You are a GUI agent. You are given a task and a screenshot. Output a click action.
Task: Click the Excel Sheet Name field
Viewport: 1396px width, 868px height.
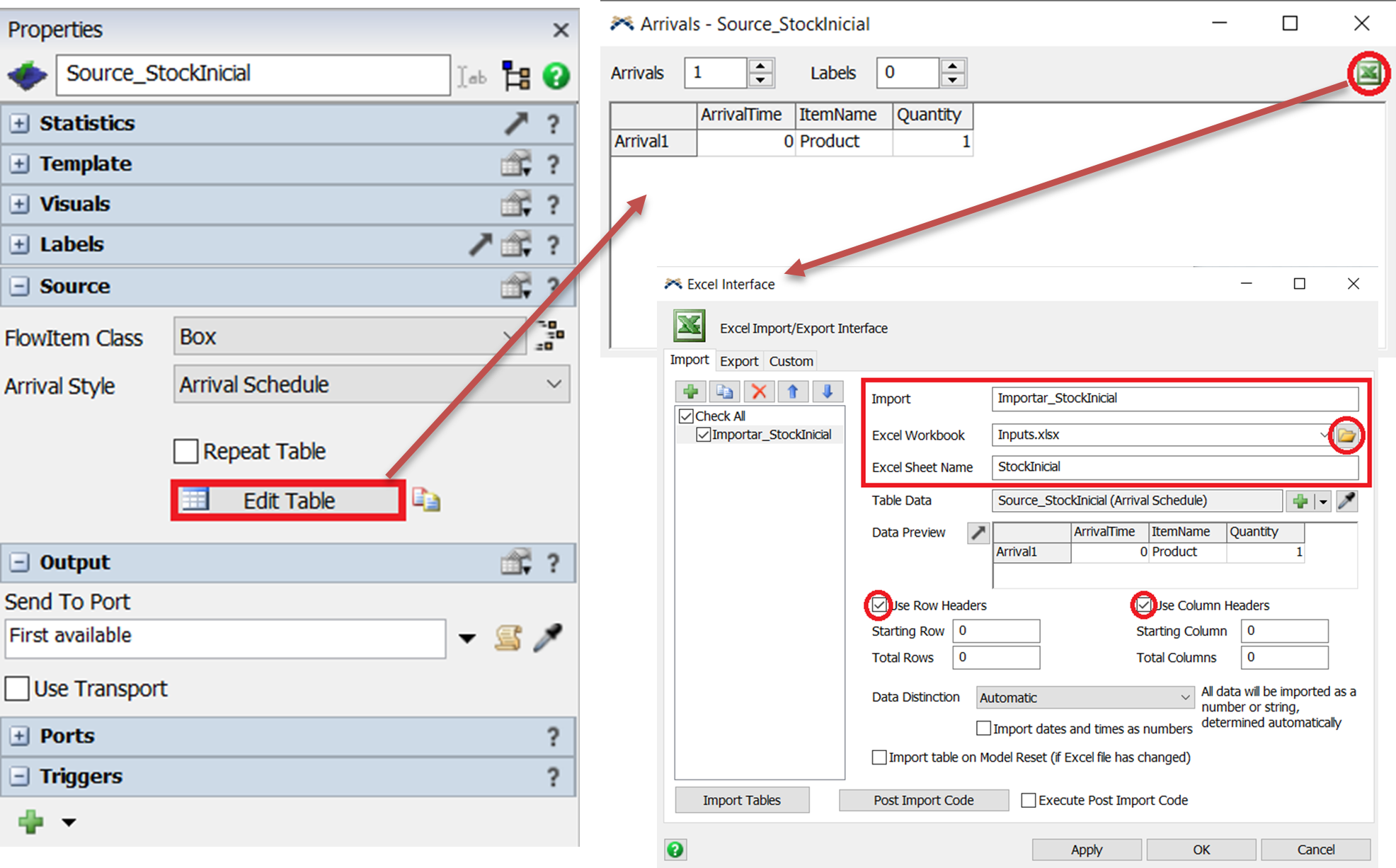click(x=1174, y=467)
